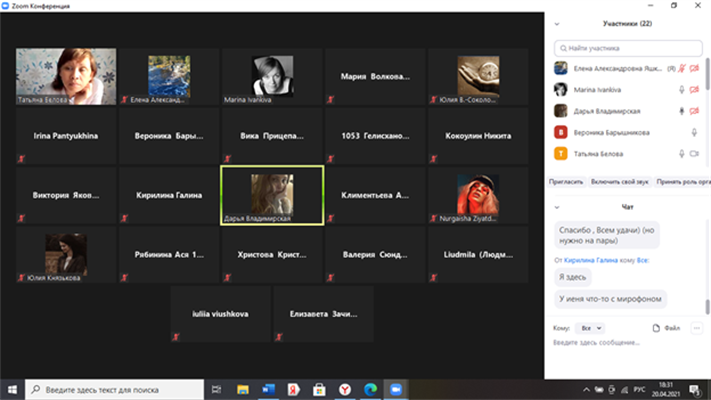Click muted mic icon on Вика Прицепа tile
The height and width of the screenshot is (400, 711).
(228, 159)
